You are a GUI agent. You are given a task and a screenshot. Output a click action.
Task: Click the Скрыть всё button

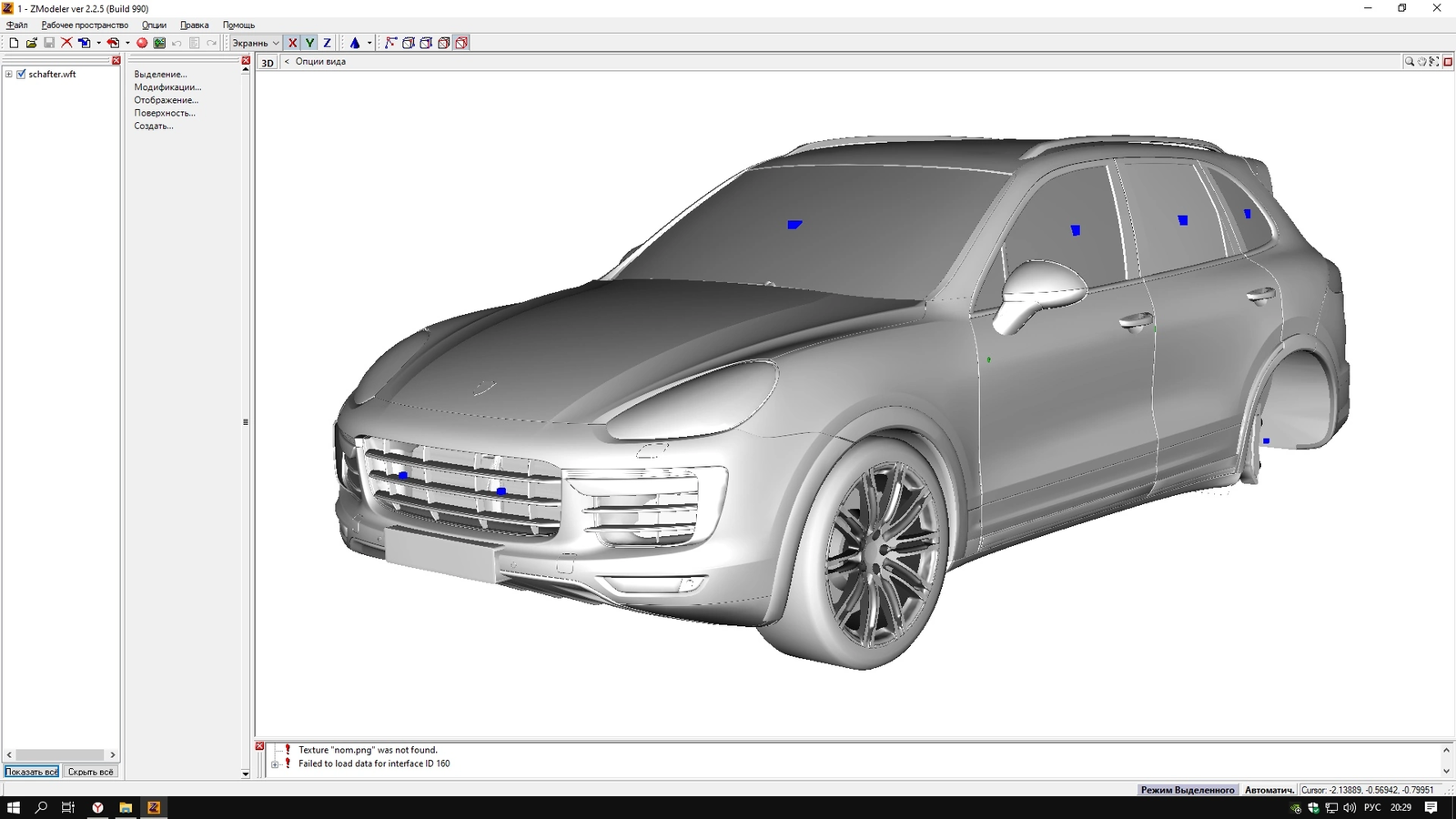pos(91,772)
